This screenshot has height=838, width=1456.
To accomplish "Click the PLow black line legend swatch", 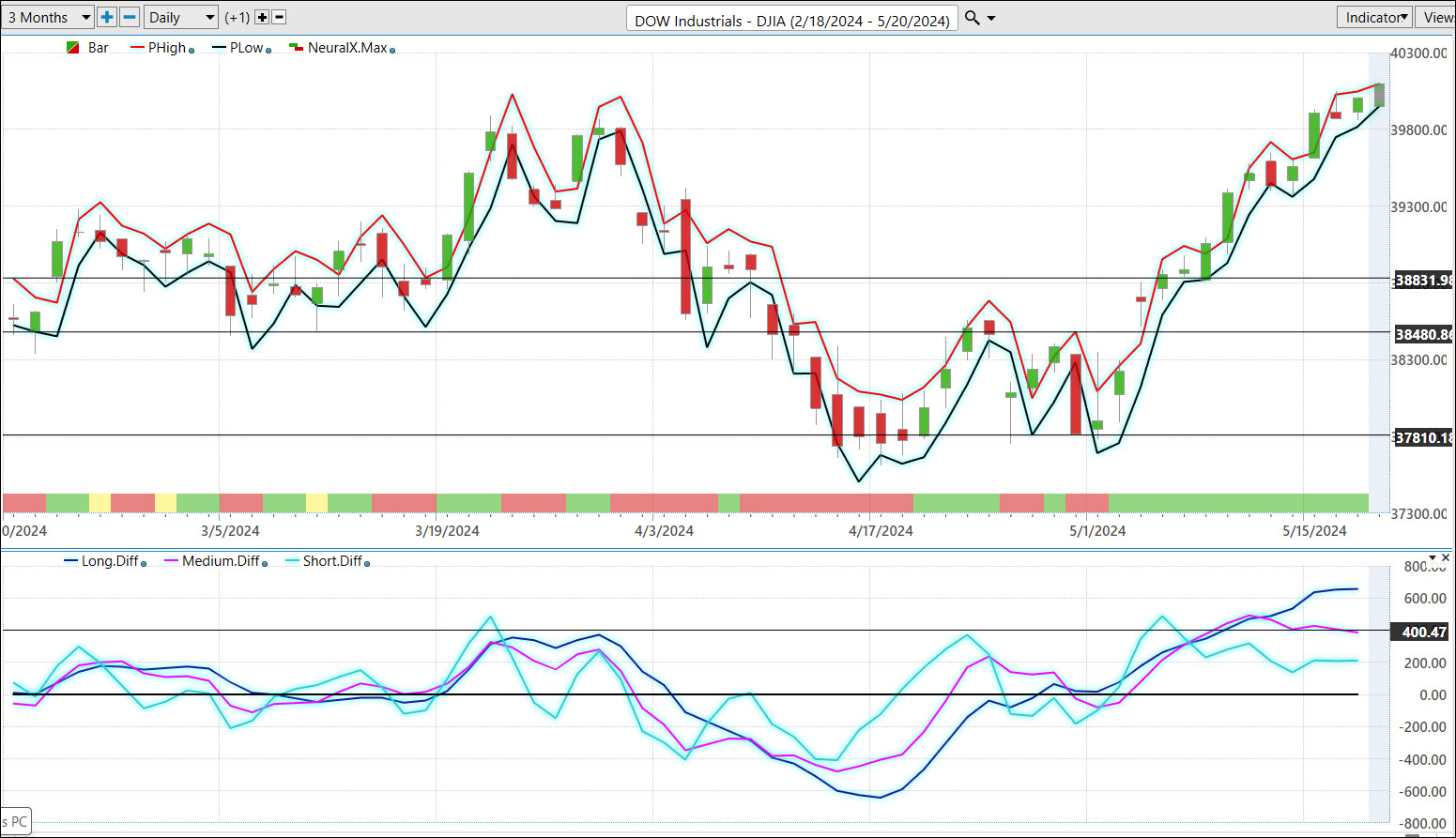I will (219, 47).
